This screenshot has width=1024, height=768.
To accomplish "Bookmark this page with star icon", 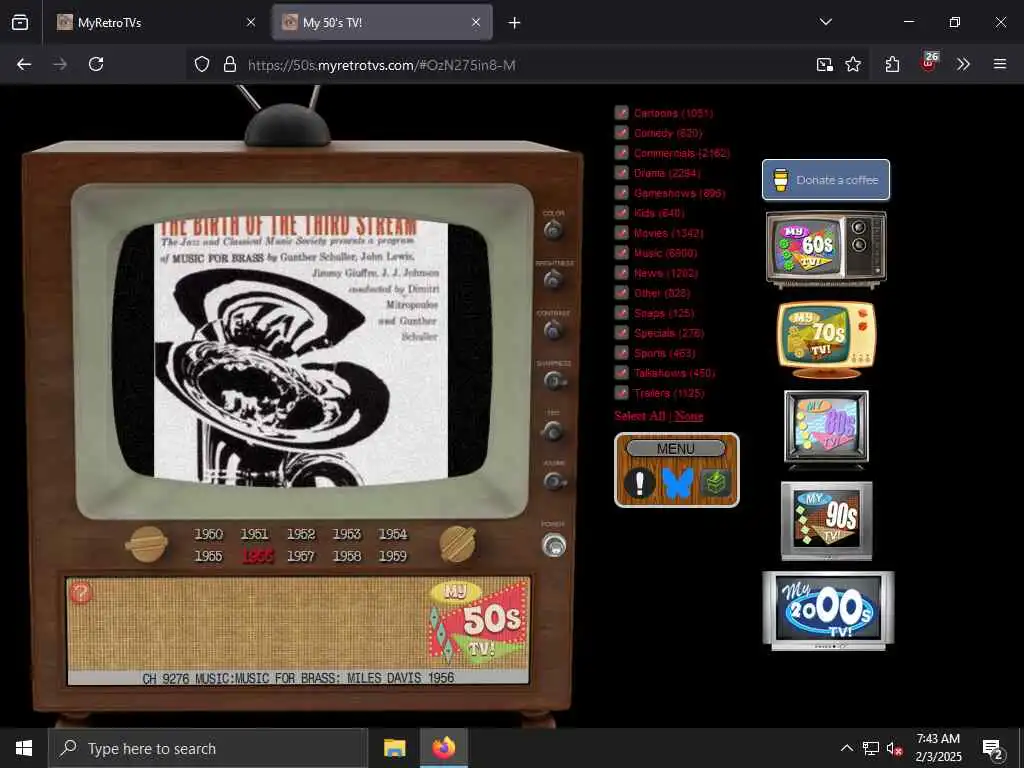I will coord(852,64).
